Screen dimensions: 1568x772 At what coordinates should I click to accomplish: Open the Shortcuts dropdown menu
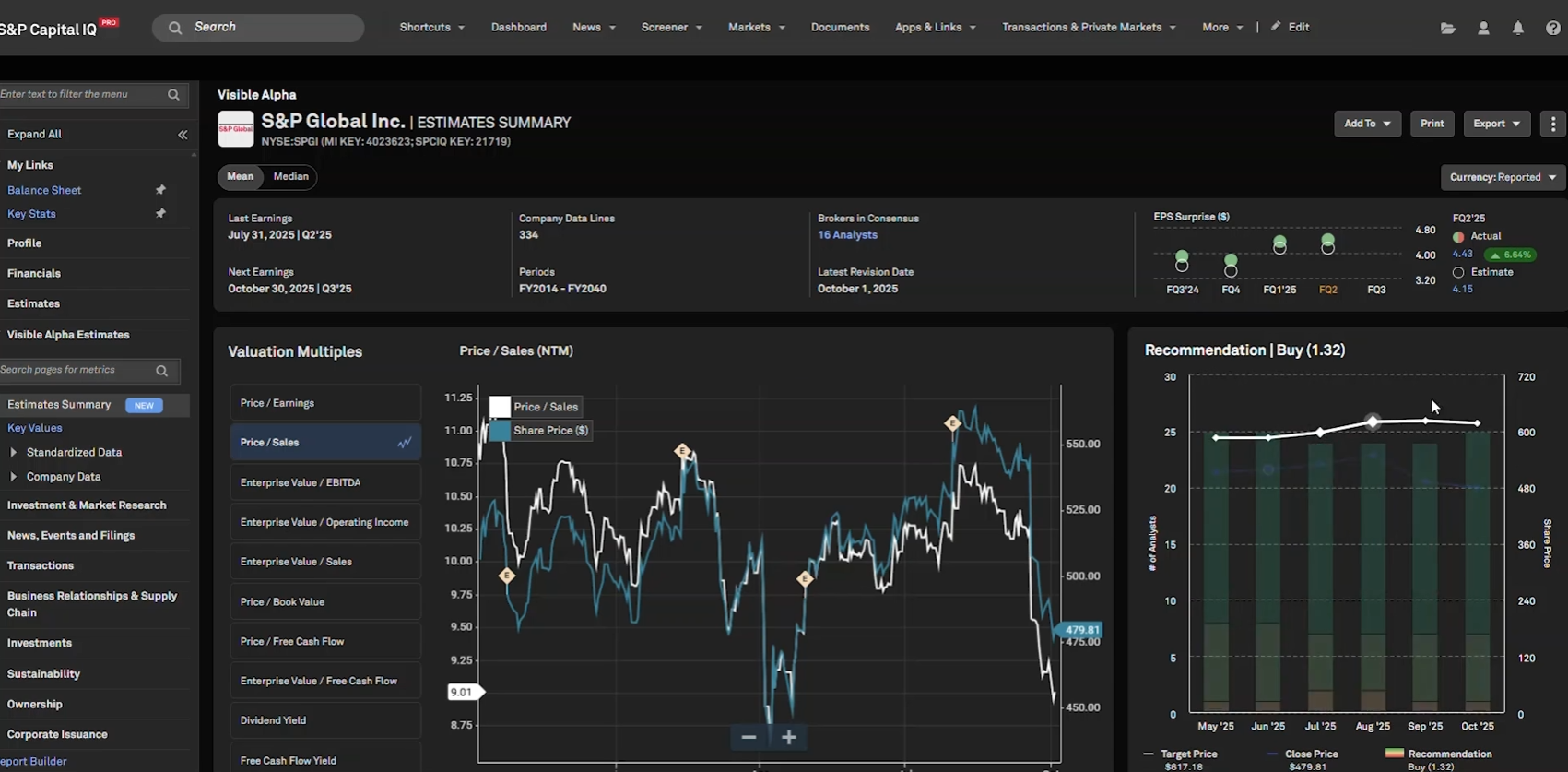click(x=431, y=28)
